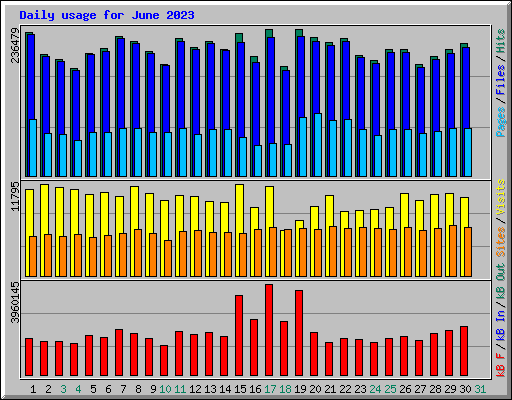Viewport: 512px width, 400px height.
Task: Click day 17 on the x-axis
Action: click(x=270, y=389)
